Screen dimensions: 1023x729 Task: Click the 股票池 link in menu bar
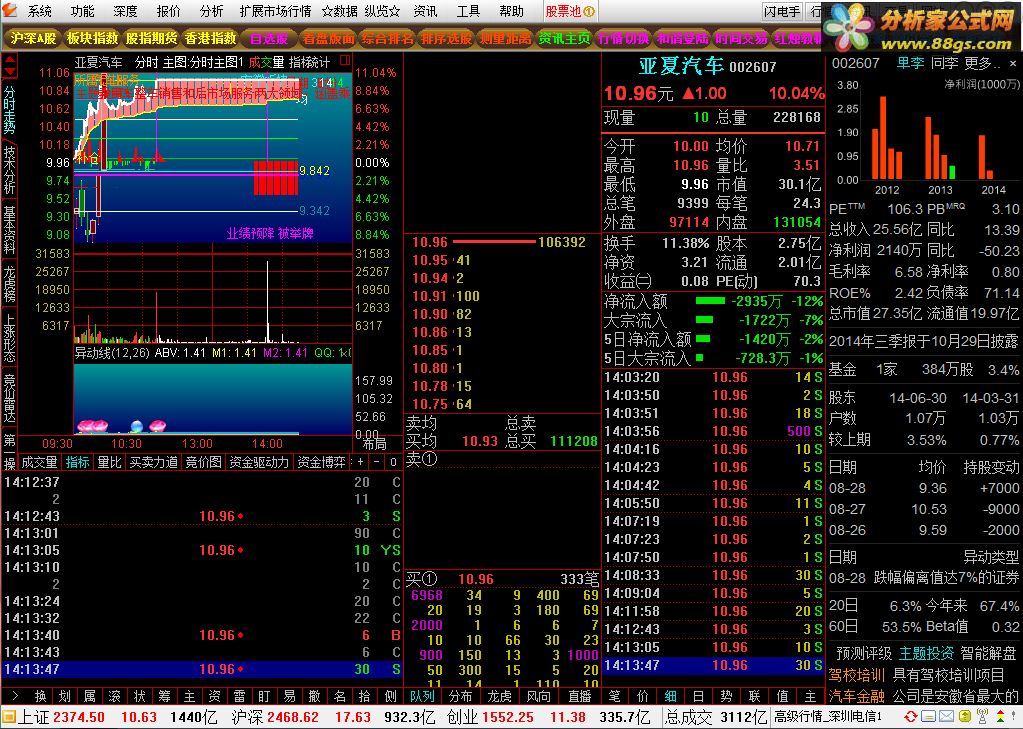(570, 11)
